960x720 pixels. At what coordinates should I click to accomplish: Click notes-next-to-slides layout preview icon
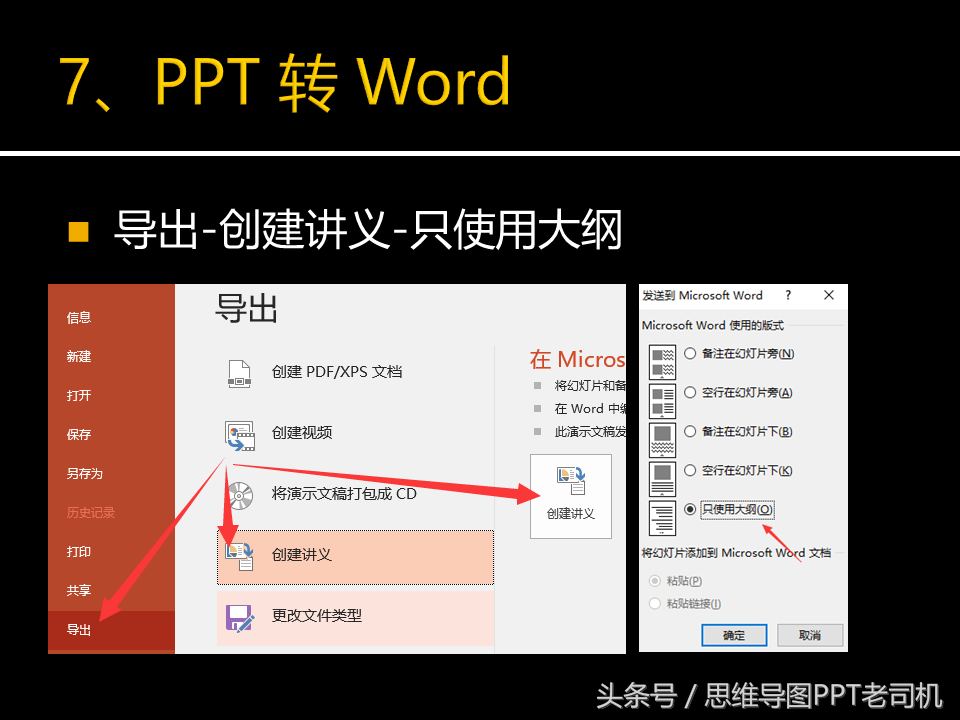(662, 362)
